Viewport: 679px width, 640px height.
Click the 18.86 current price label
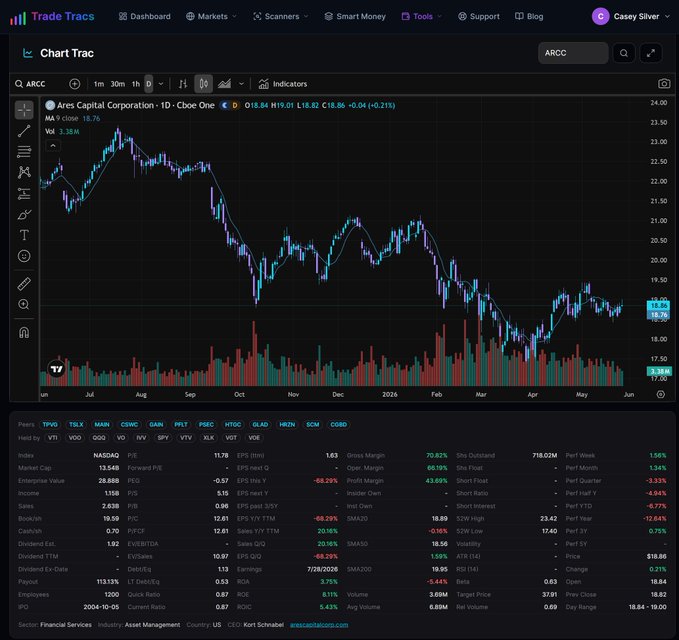[658, 305]
